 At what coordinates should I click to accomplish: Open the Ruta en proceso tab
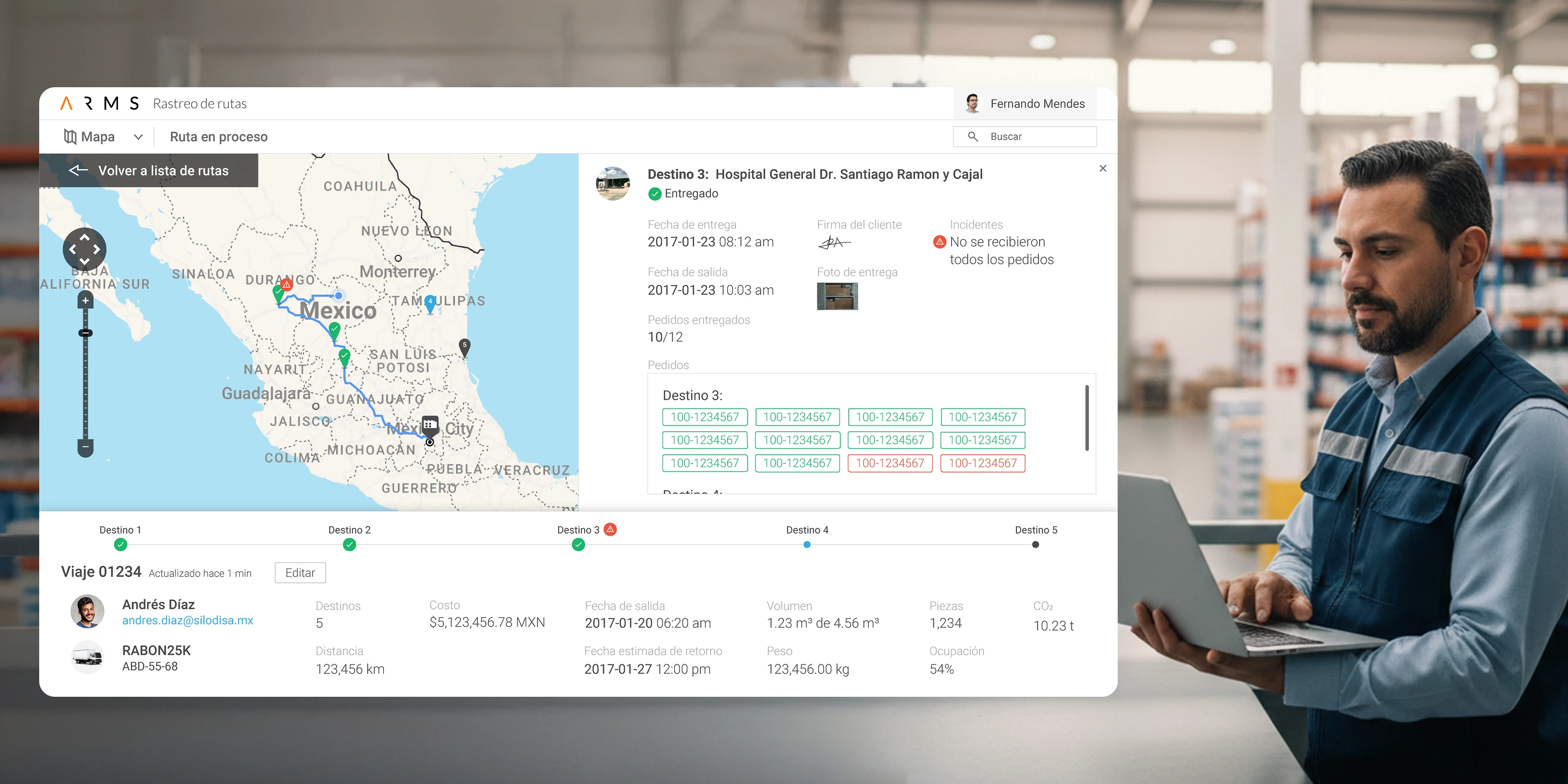(x=219, y=137)
